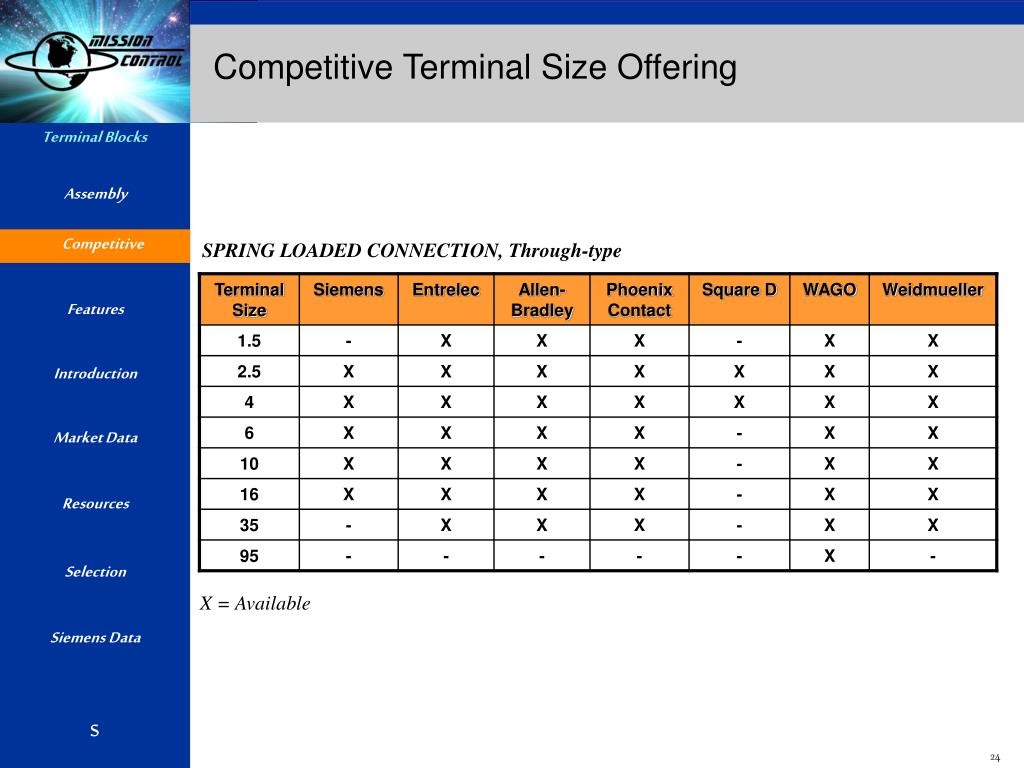This screenshot has width=1024, height=768.
Task: Click the Siemens dash in the 35 row
Action: coord(349,526)
